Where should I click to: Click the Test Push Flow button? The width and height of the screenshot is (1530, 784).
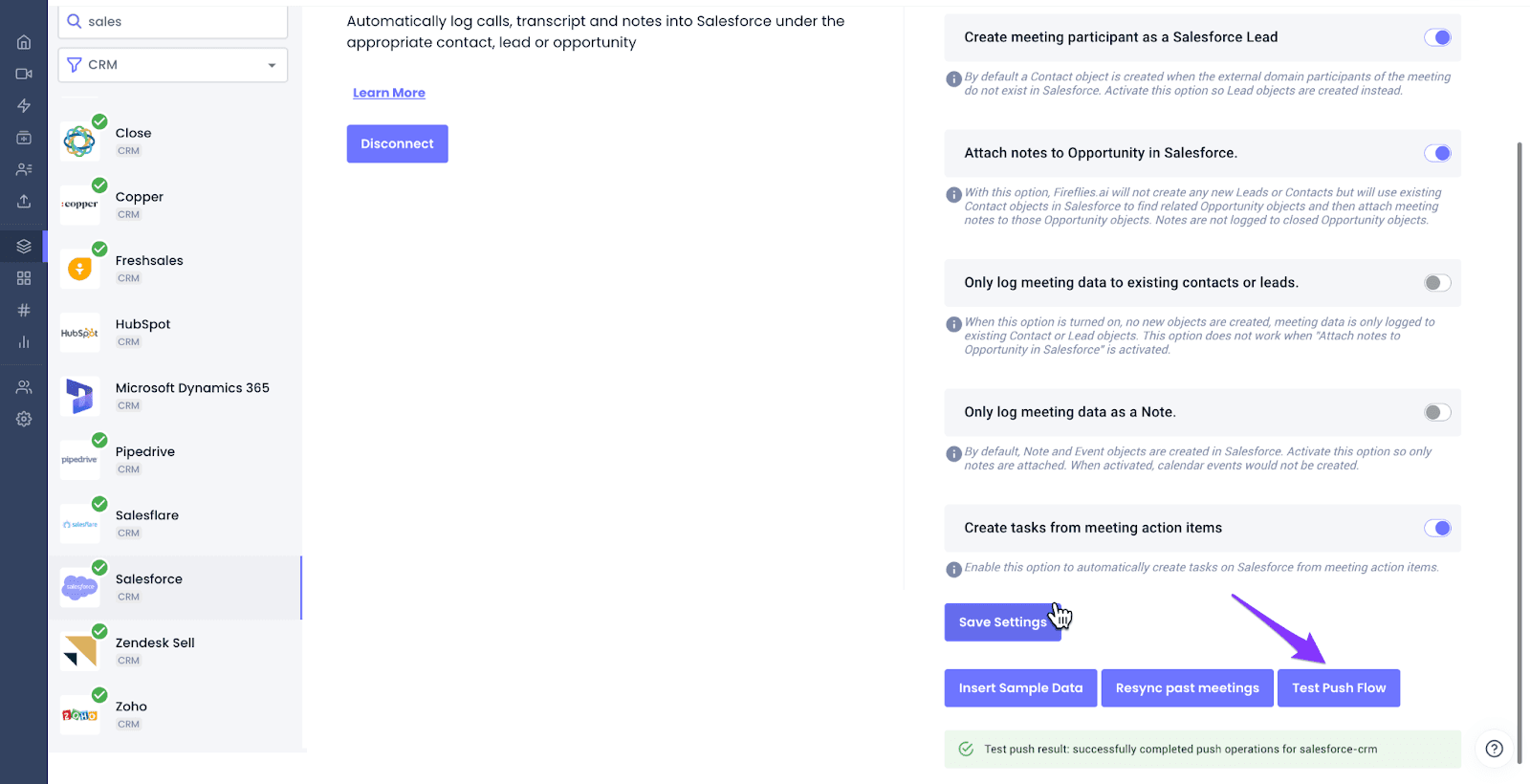[1339, 688]
